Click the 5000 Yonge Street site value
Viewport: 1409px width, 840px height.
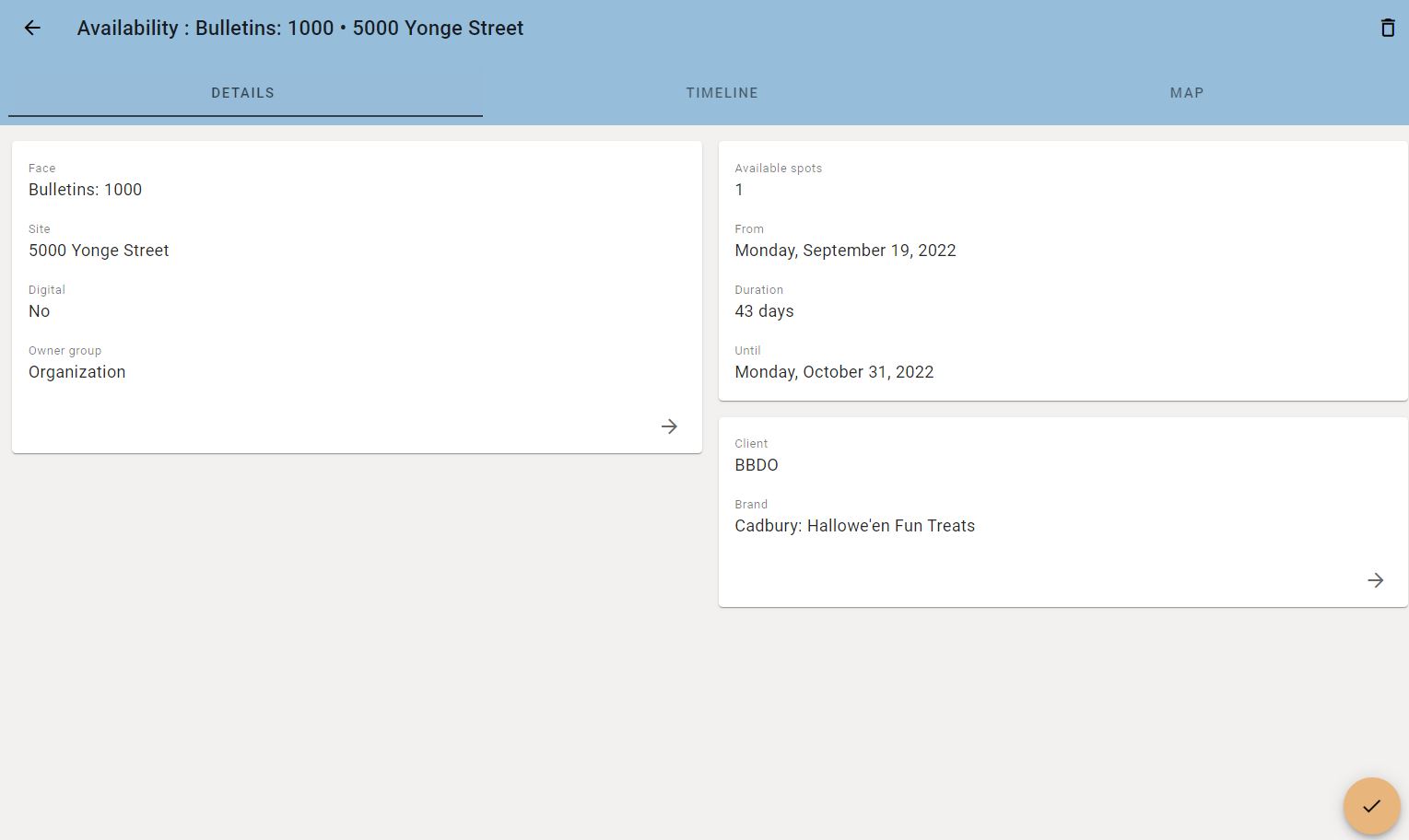[x=99, y=251]
